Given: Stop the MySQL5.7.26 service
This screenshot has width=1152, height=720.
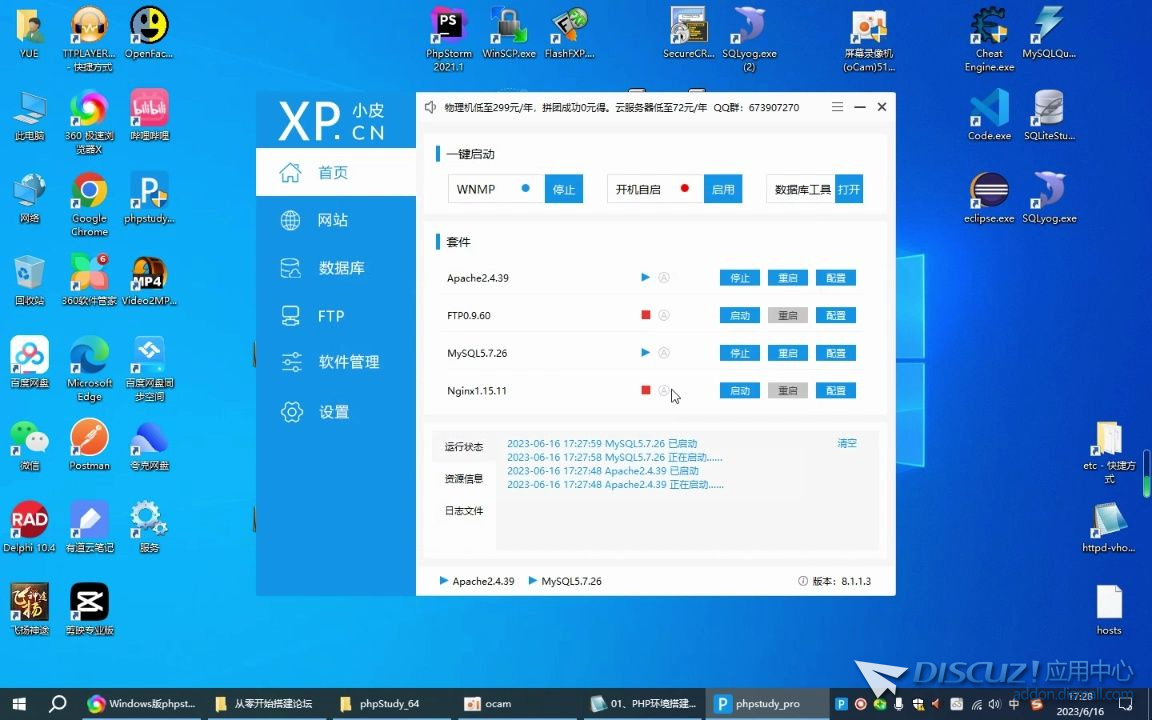Looking at the screenshot, I should tap(740, 353).
